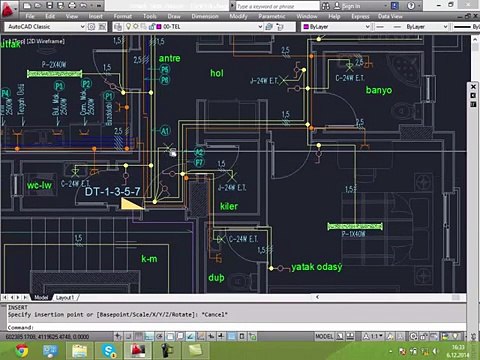Open Skype from the taskbar

[108, 351]
